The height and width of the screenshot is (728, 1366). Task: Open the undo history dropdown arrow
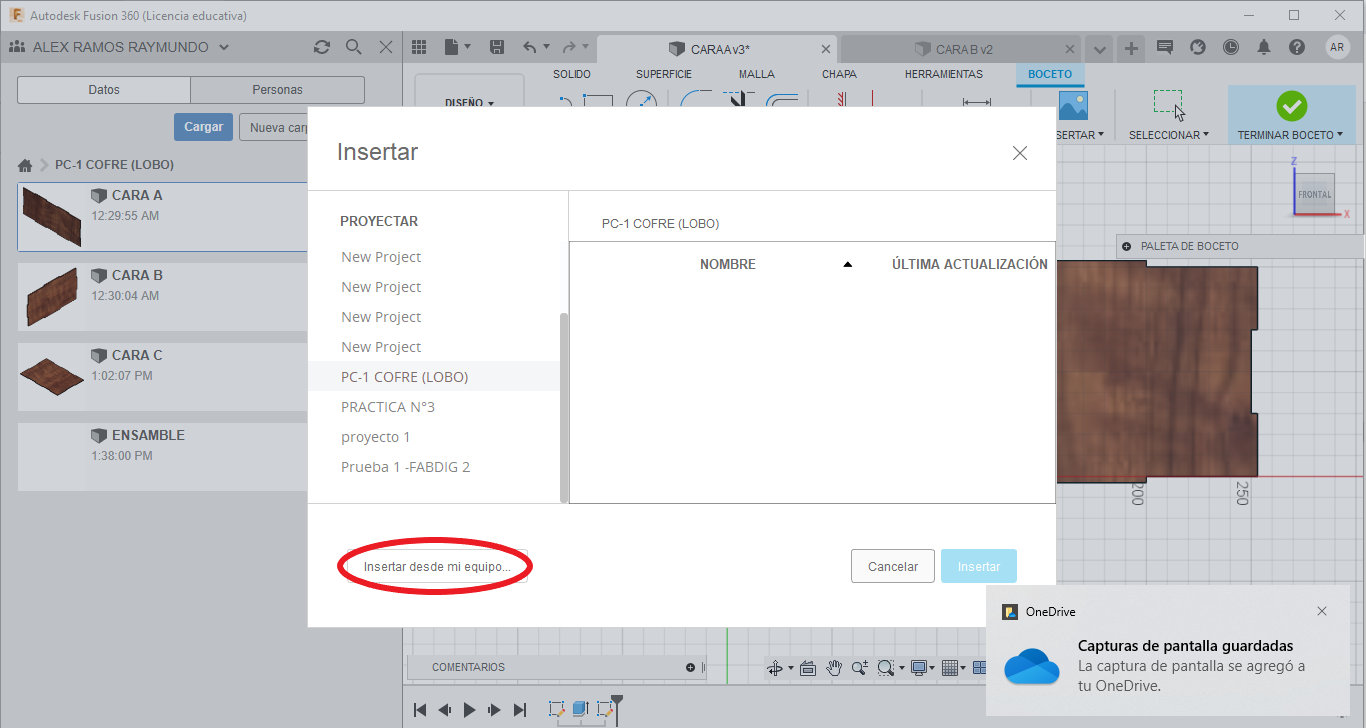pos(546,48)
